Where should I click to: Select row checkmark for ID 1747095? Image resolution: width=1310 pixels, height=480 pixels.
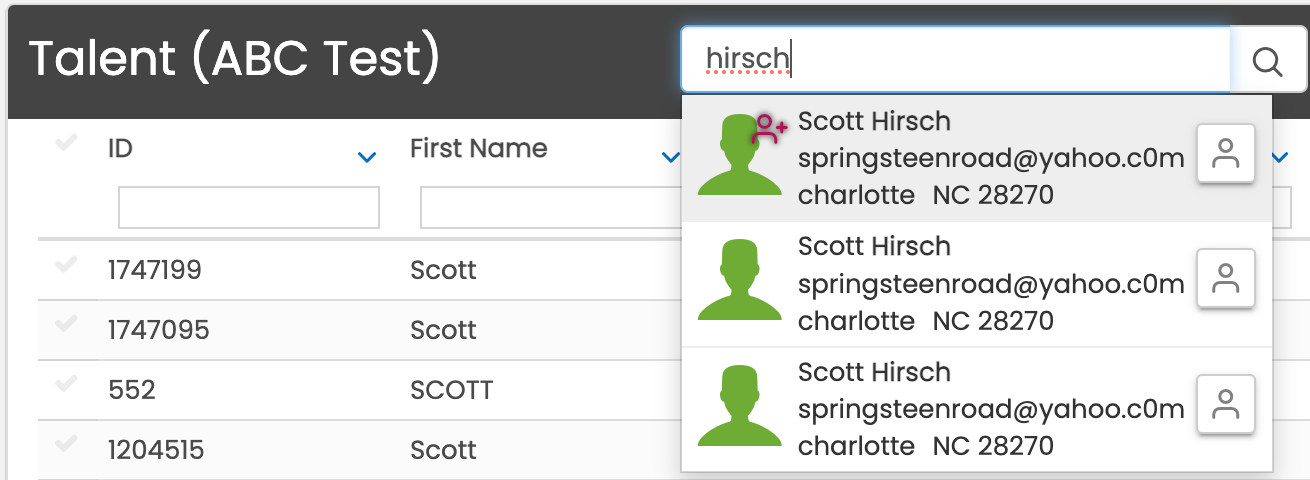click(x=66, y=325)
